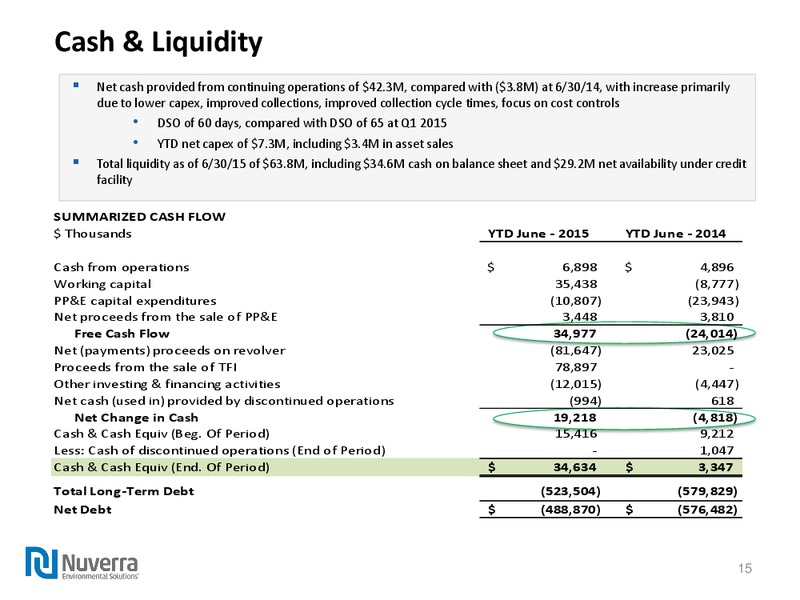Click the 'Total Long-Term Debt' label
The width and height of the screenshot is (800, 600).
point(123,491)
